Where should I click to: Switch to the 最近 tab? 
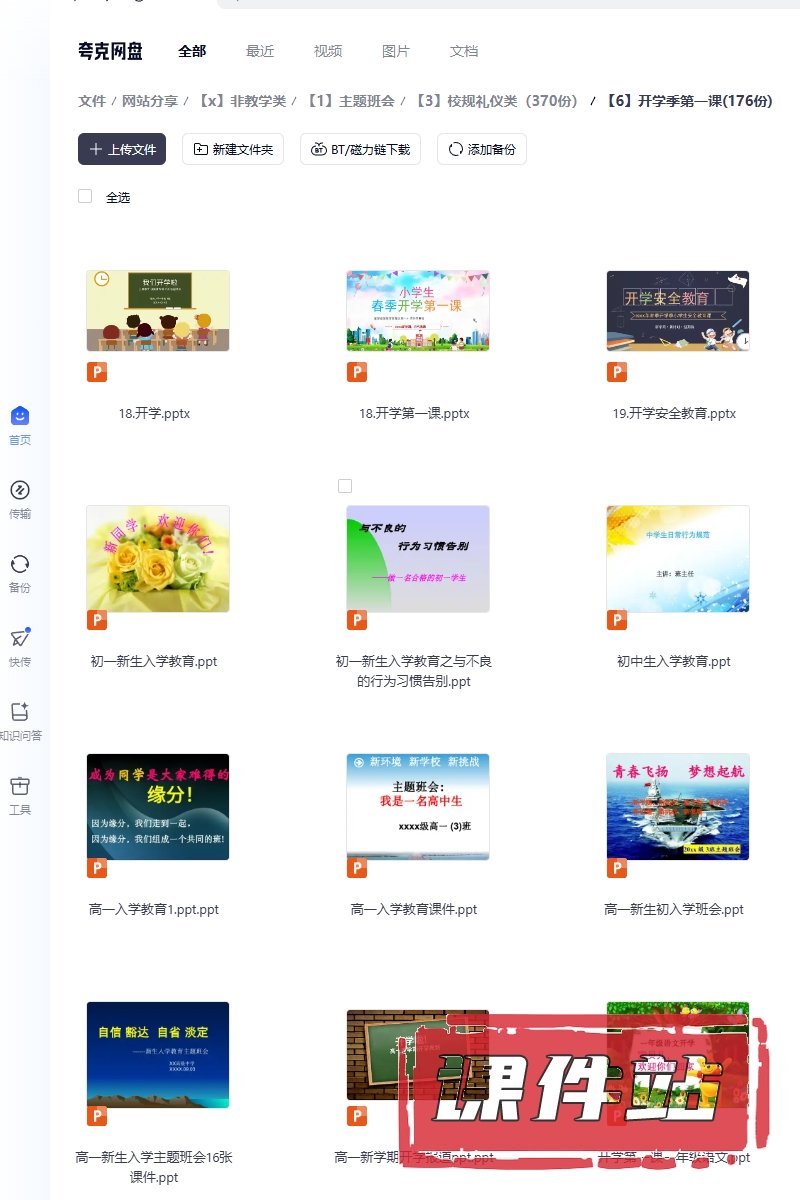[260, 51]
